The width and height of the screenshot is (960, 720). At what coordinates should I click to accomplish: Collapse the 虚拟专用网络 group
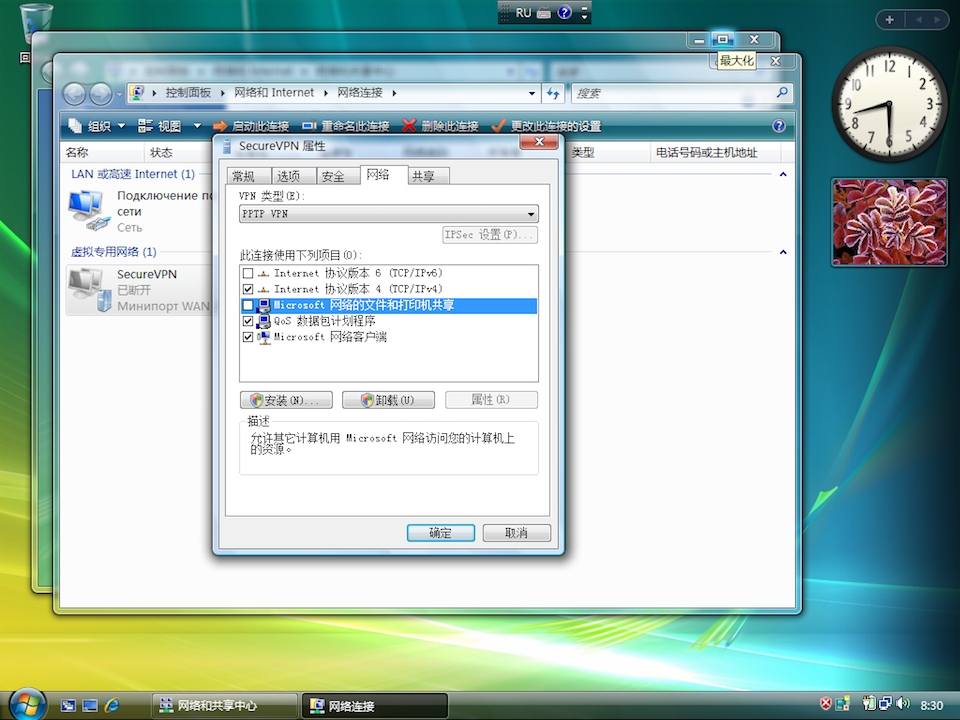[x=783, y=252]
